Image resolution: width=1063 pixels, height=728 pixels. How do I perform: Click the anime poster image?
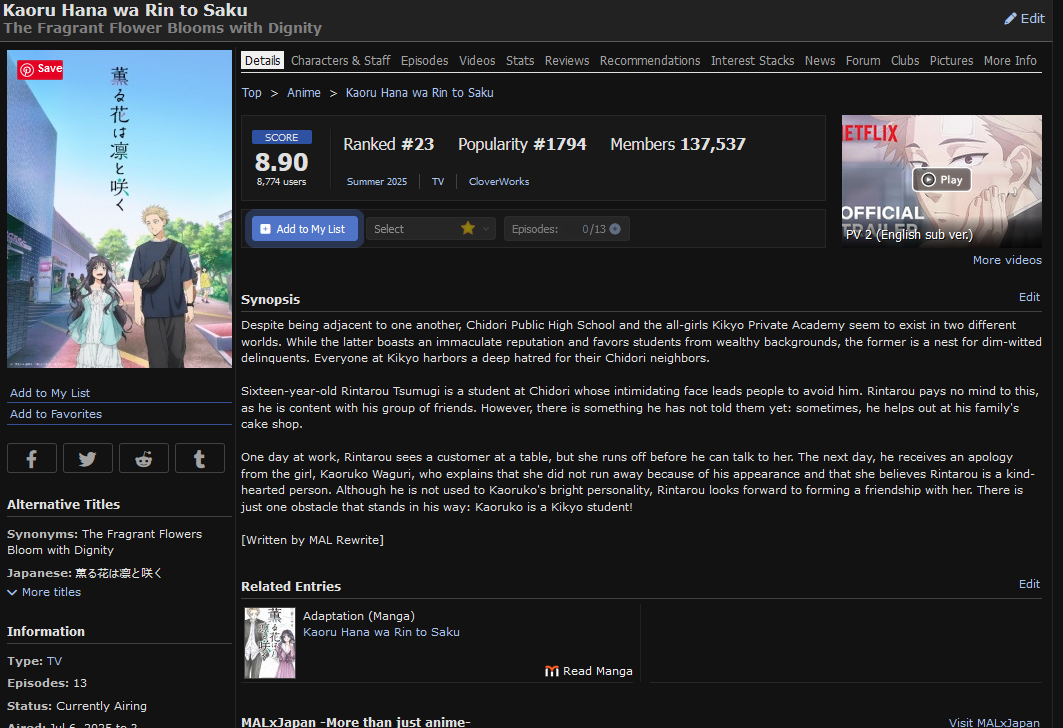119,209
